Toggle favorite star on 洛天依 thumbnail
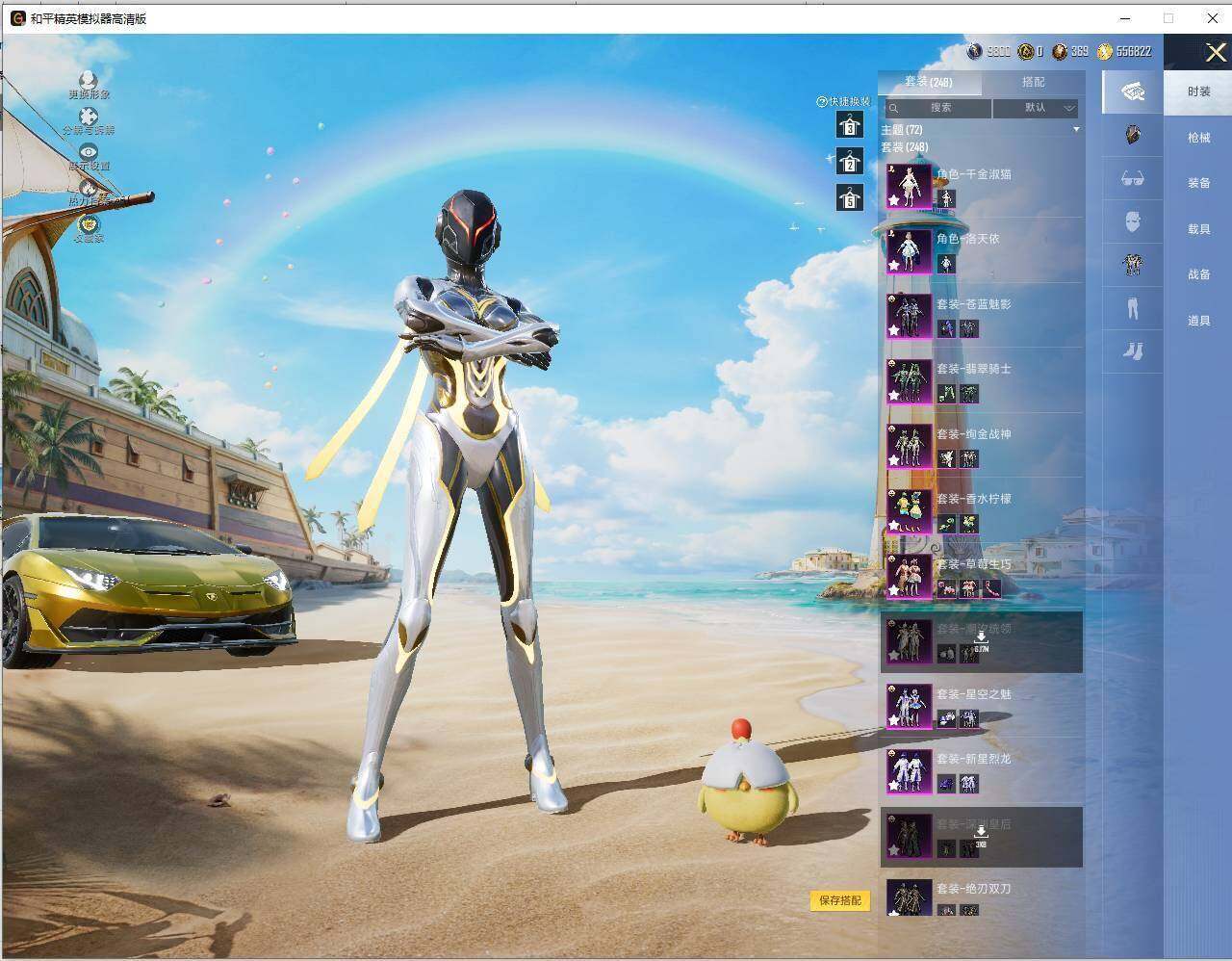Viewport: 1232px width, 961px height. [894, 265]
